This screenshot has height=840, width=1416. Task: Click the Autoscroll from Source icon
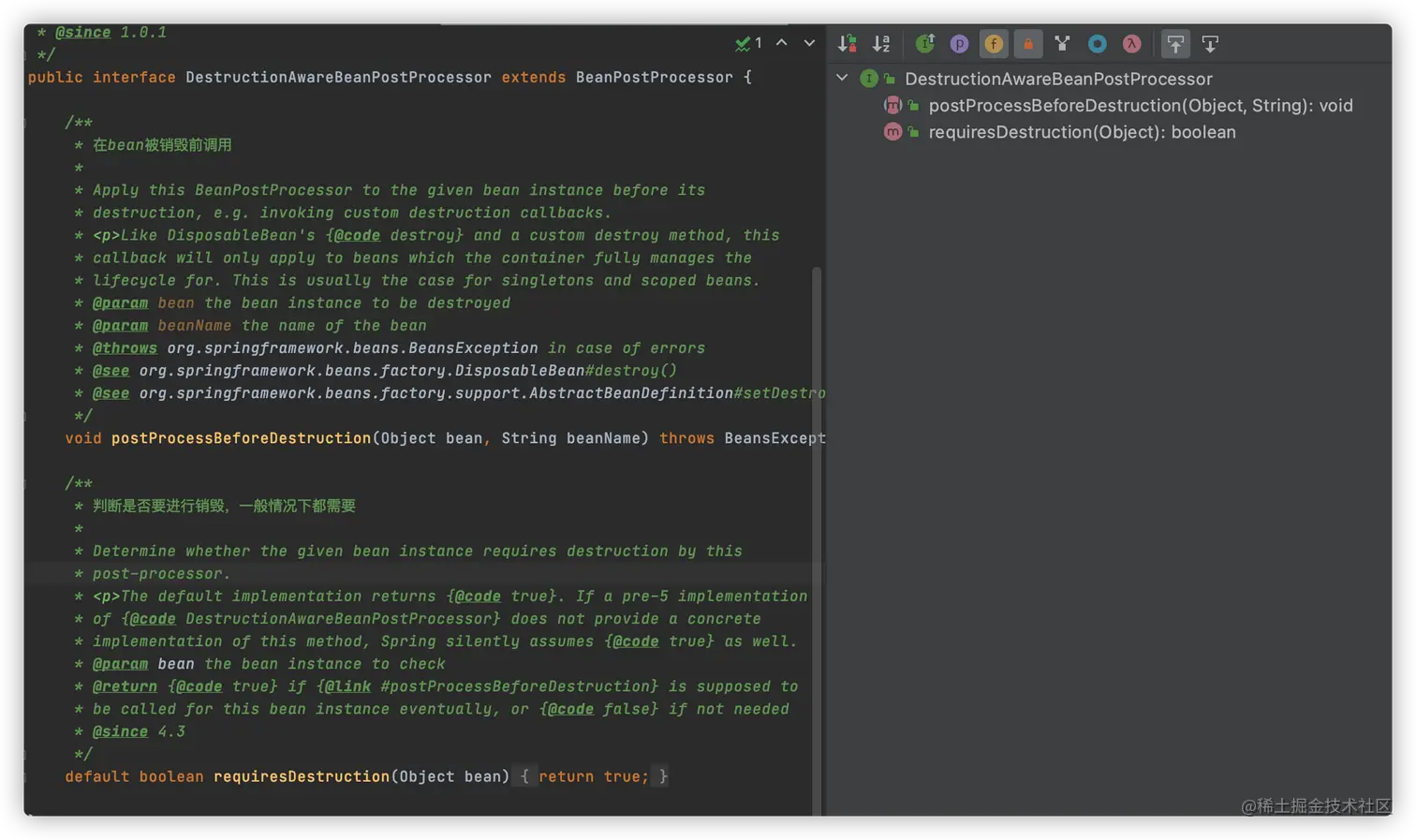tap(1210, 44)
